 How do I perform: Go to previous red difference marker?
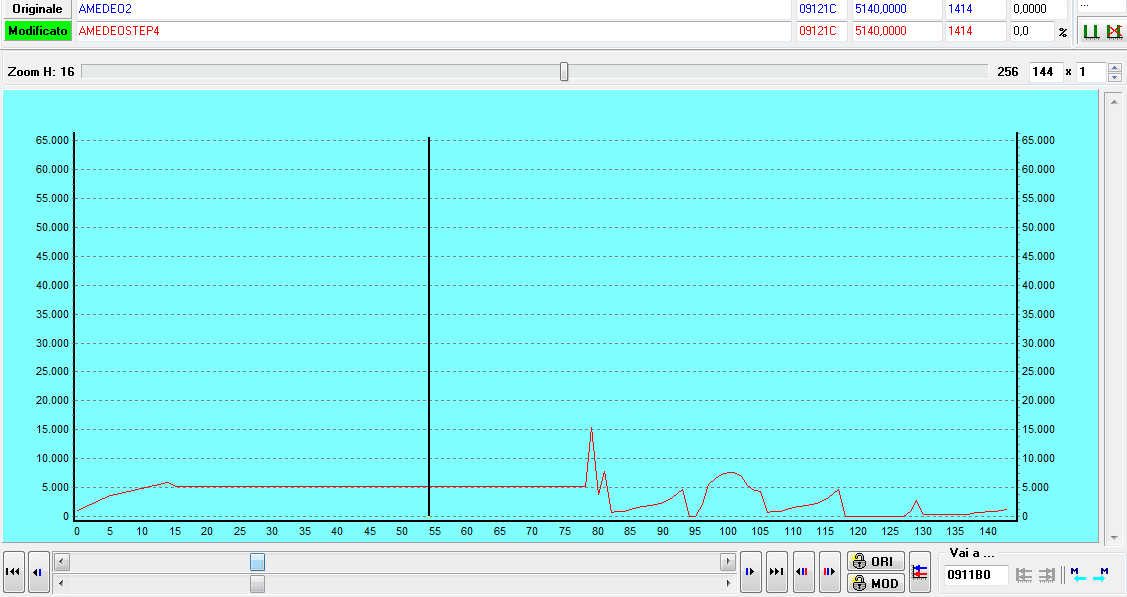pyautogui.click(x=802, y=571)
